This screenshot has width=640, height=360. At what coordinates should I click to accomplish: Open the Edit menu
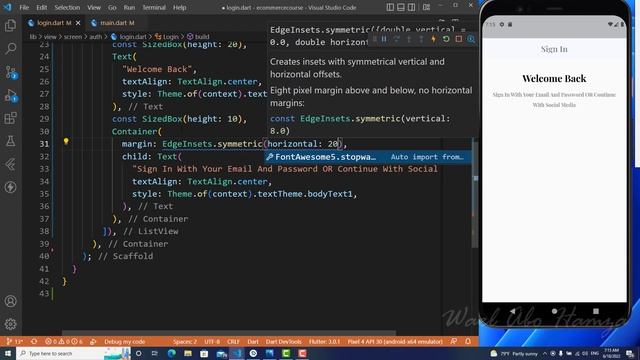41,7
